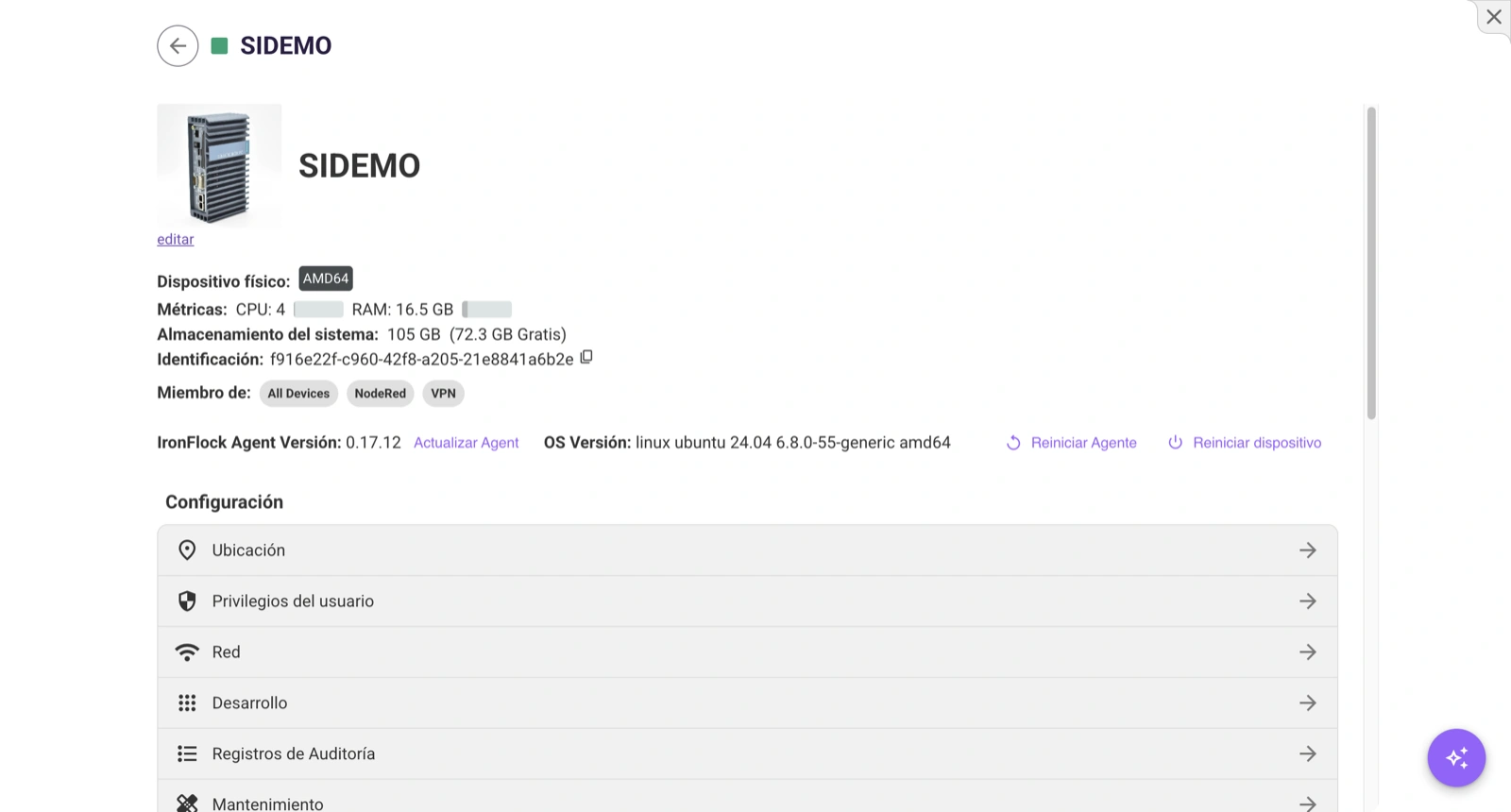The image size is (1511, 812).
Task: Copy the device identification ID
Action: pyautogui.click(x=586, y=357)
